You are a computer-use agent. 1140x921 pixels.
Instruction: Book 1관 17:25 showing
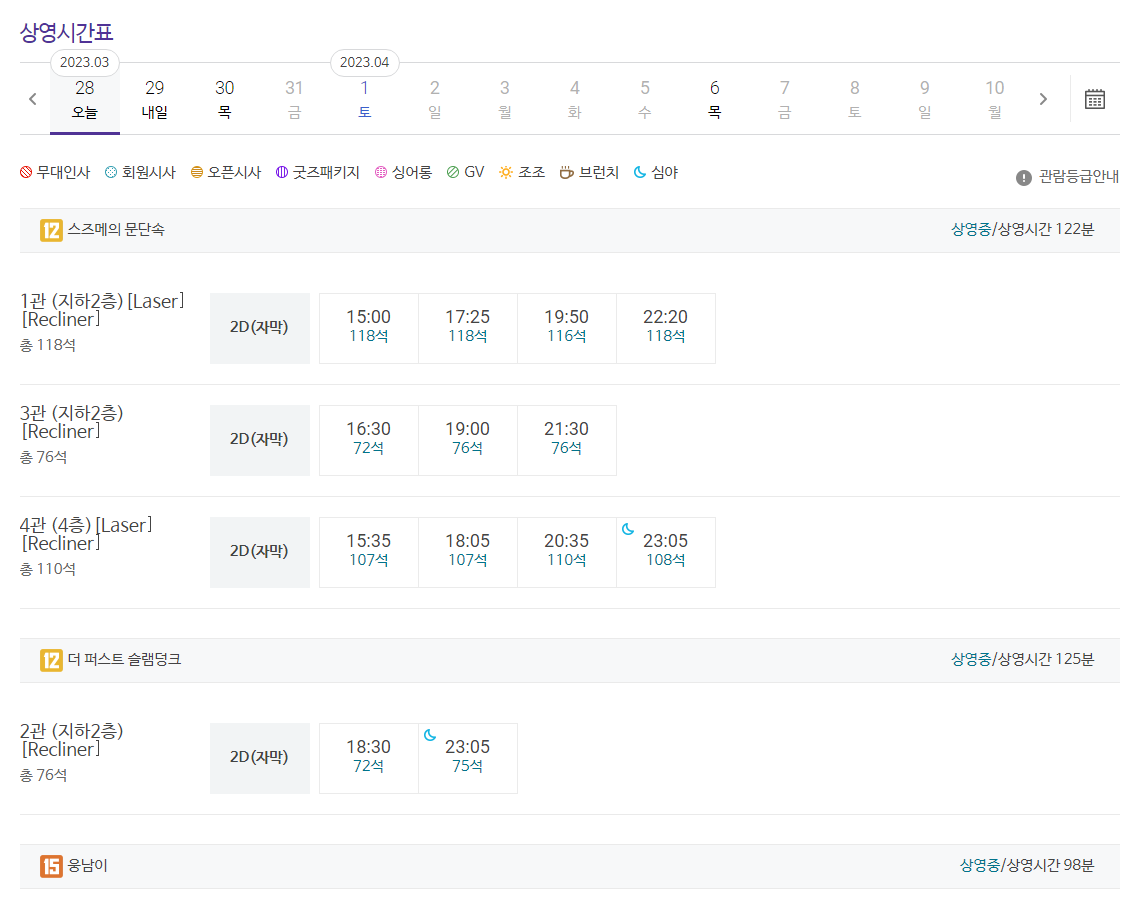click(467, 328)
